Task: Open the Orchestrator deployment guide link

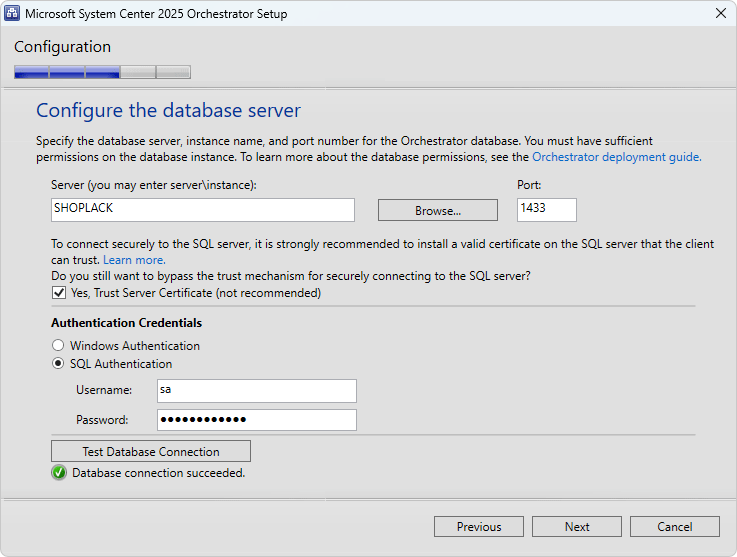Action: (617, 157)
